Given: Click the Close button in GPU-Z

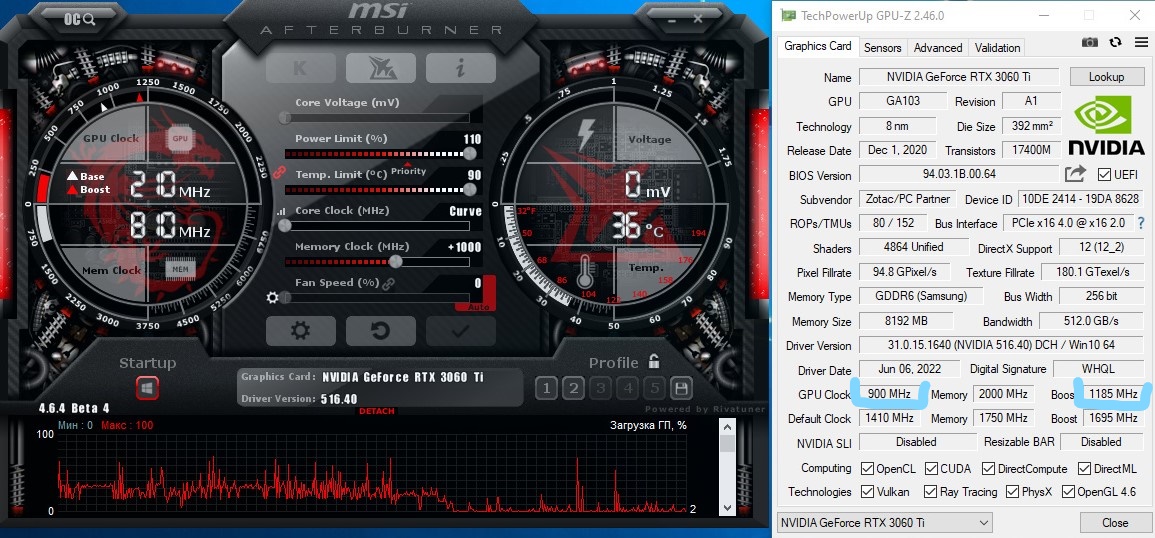Looking at the screenshot, I should 1115,523.
